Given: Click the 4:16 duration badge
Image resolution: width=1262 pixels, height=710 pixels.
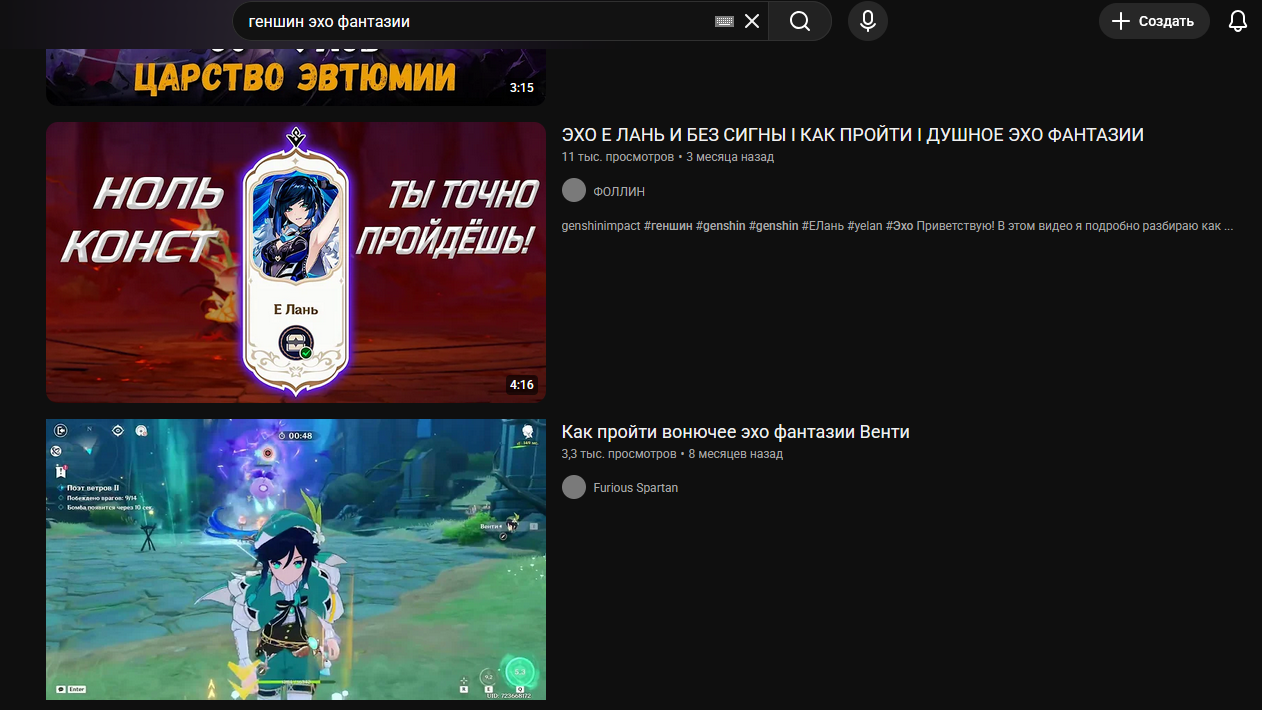Looking at the screenshot, I should pos(522,385).
